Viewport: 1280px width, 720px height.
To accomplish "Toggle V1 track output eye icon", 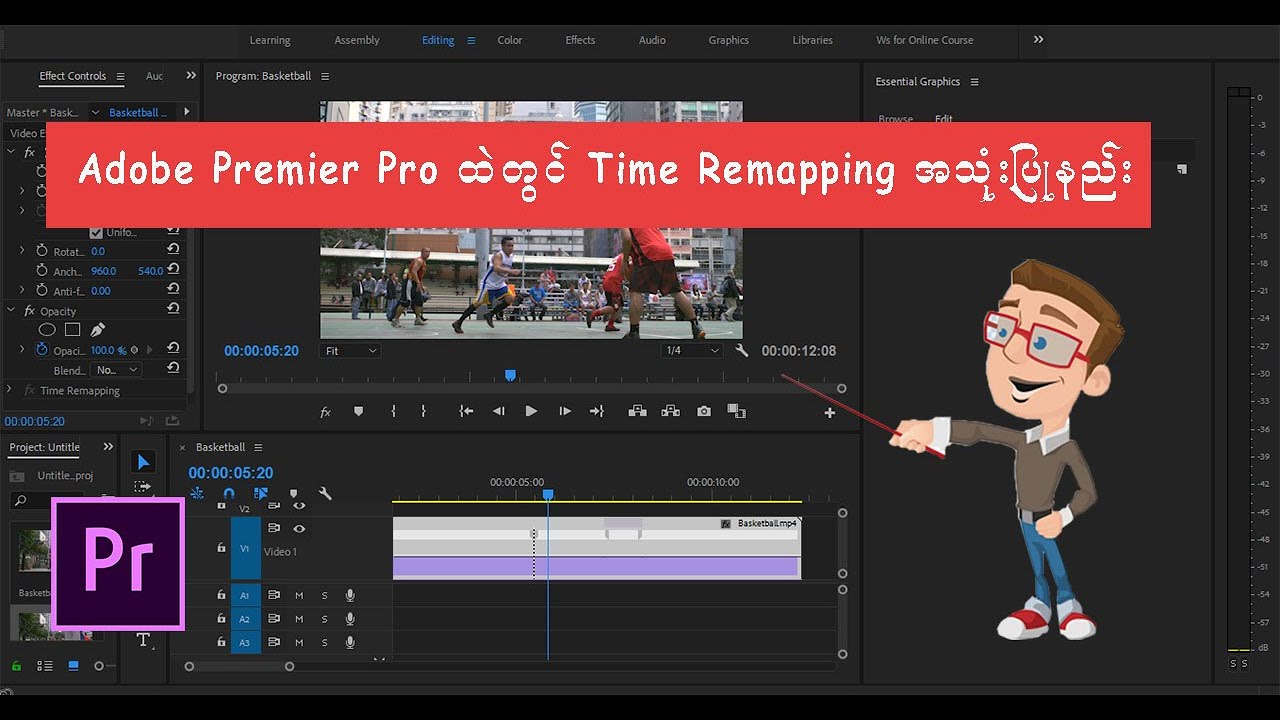I will coord(299,528).
